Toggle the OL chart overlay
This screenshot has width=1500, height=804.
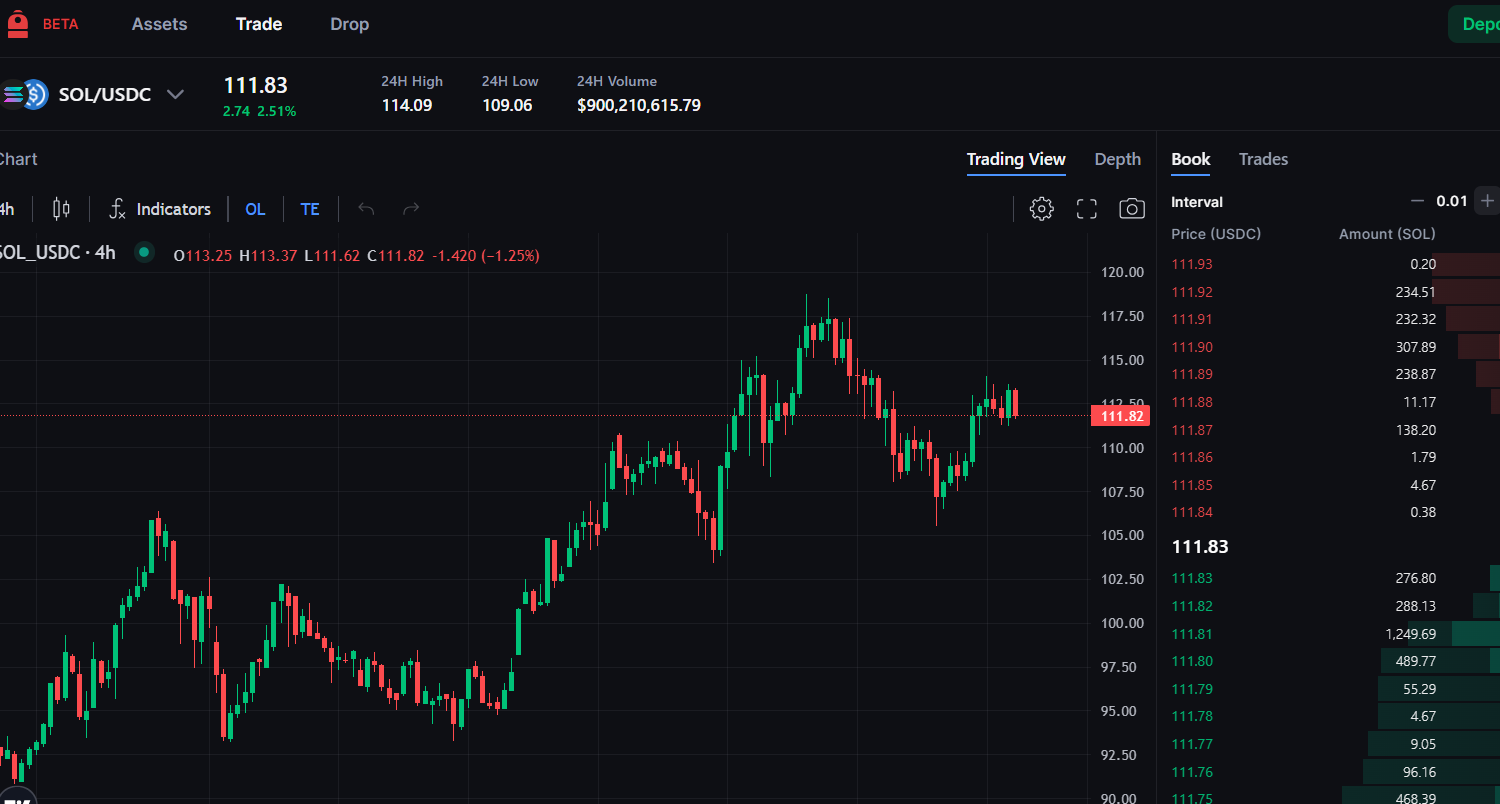point(255,209)
